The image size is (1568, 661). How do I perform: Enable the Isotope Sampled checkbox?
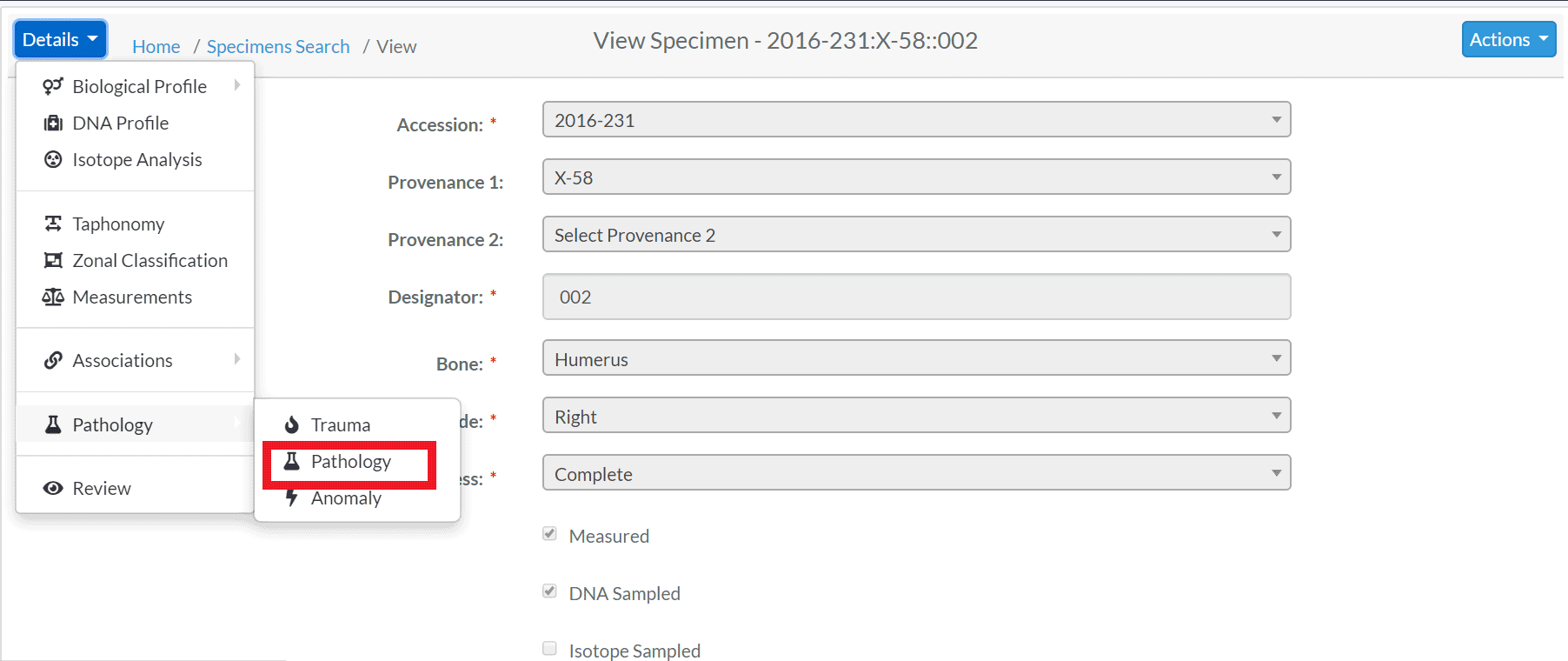[x=549, y=649]
